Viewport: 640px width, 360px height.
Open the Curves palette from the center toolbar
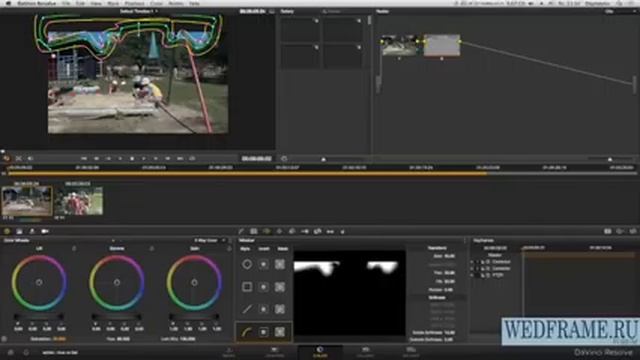pyautogui.click(x=241, y=231)
